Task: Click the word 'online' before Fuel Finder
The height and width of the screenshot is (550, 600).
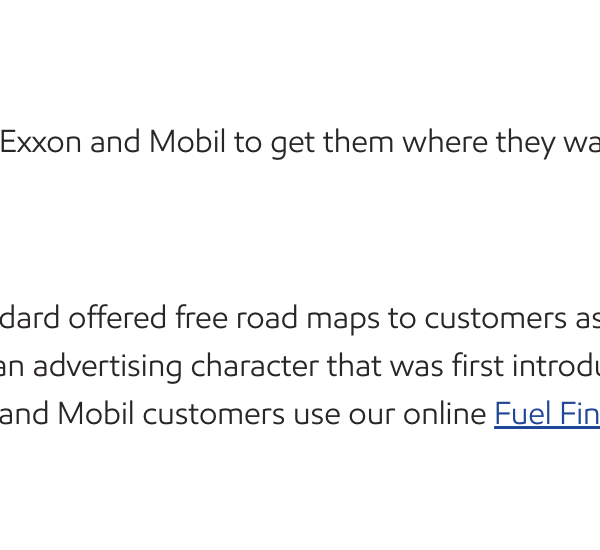Action: click(x=445, y=414)
